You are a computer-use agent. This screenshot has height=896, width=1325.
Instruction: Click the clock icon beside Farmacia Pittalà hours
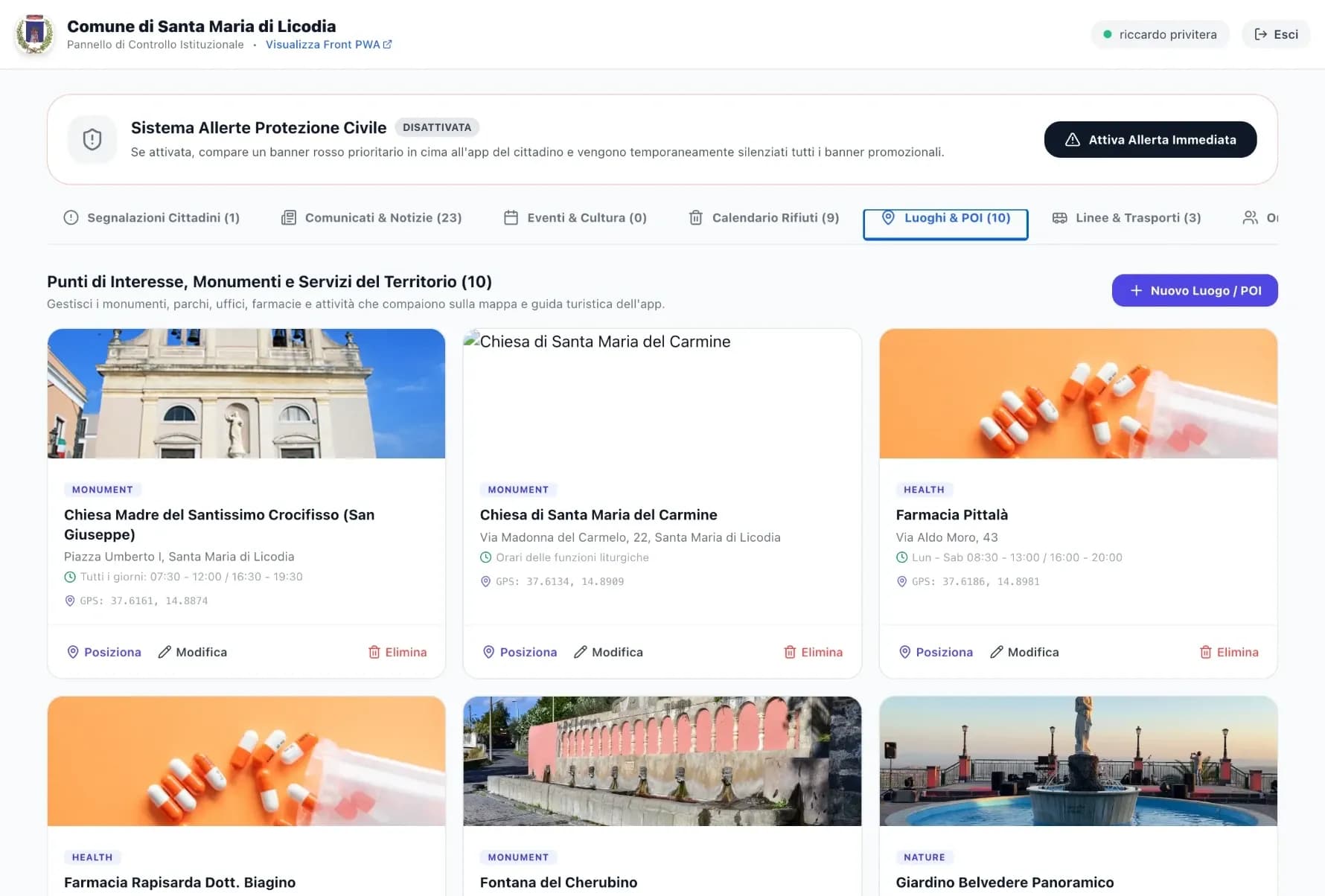(x=901, y=557)
